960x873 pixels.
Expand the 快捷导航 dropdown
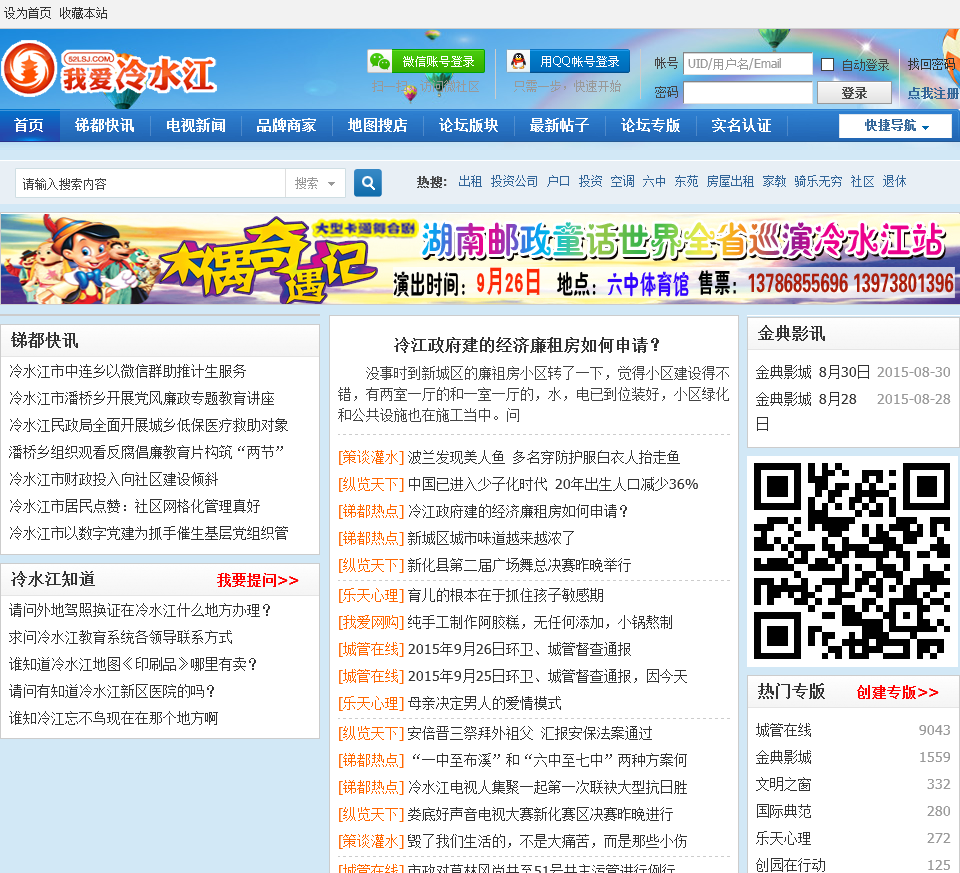(x=895, y=126)
